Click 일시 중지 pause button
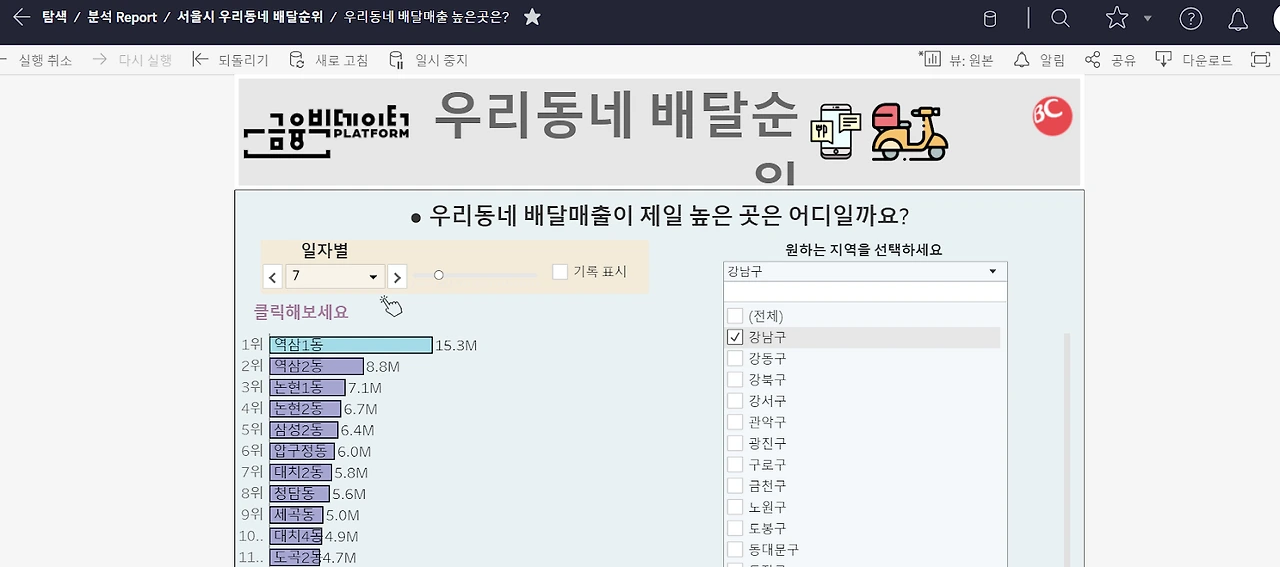The height and width of the screenshot is (567, 1280). coord(429,60)
